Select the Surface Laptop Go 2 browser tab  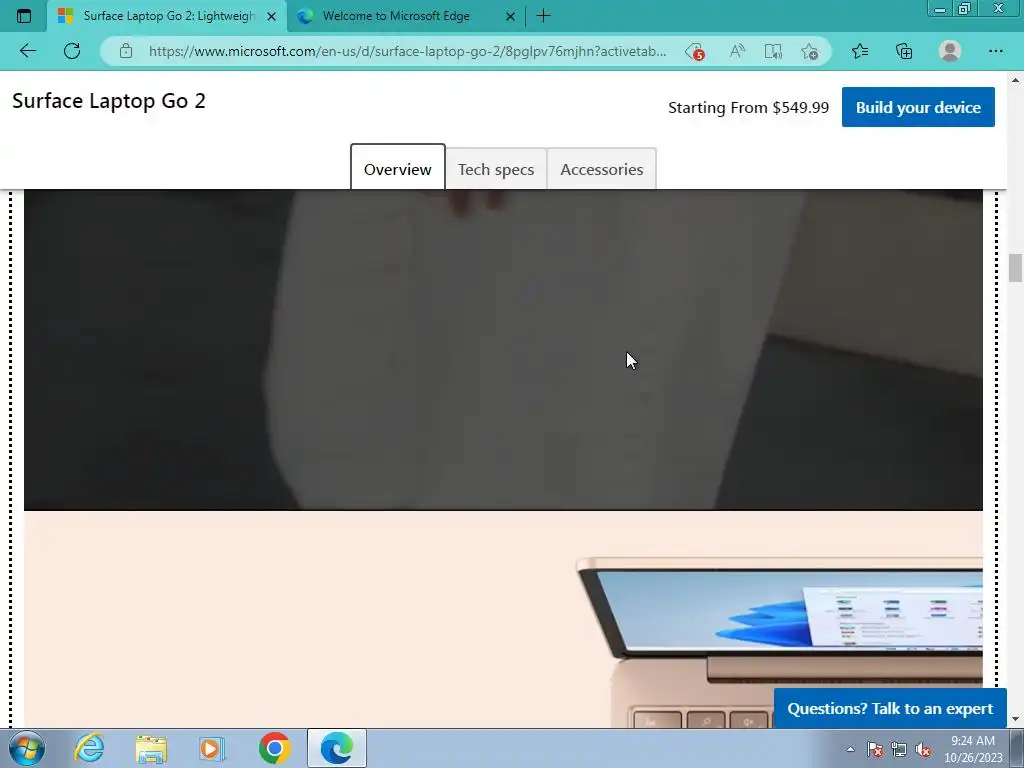coord(168,16)
